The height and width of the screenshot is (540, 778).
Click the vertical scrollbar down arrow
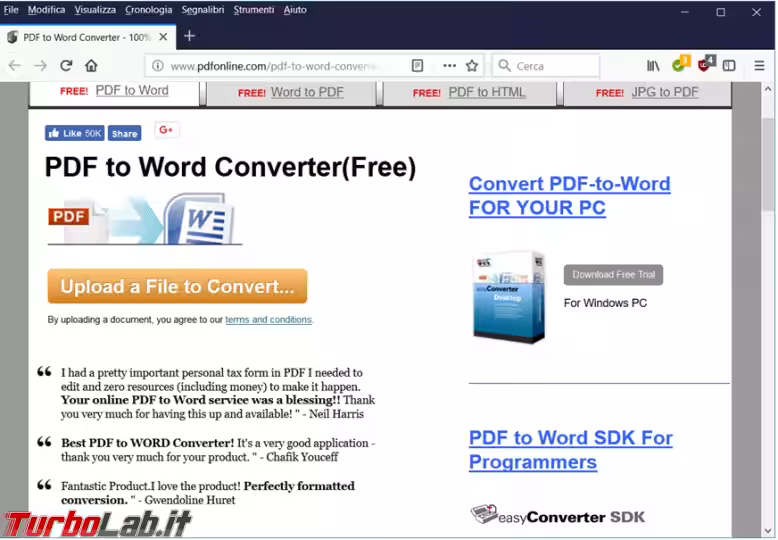coord(768,530)
